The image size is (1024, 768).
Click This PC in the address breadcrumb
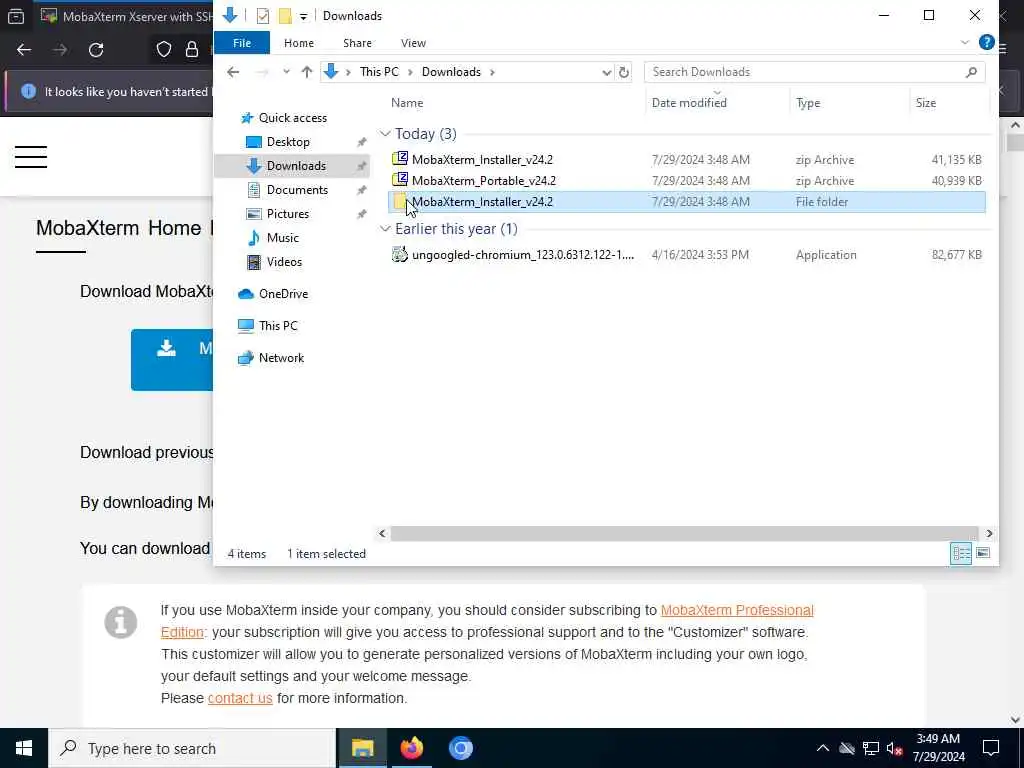[x=379, y=72]
